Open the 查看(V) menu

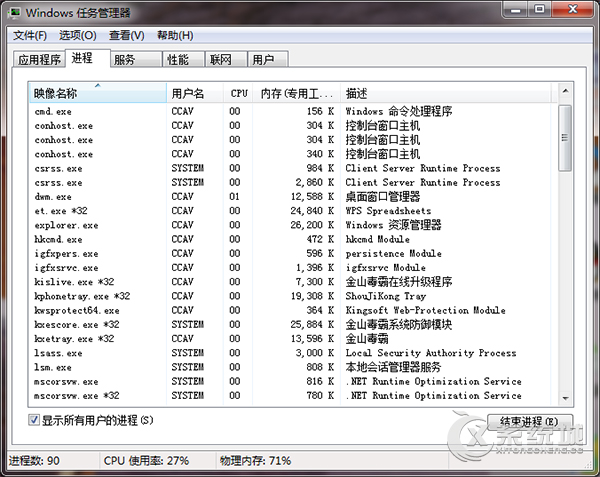(127, 36)
